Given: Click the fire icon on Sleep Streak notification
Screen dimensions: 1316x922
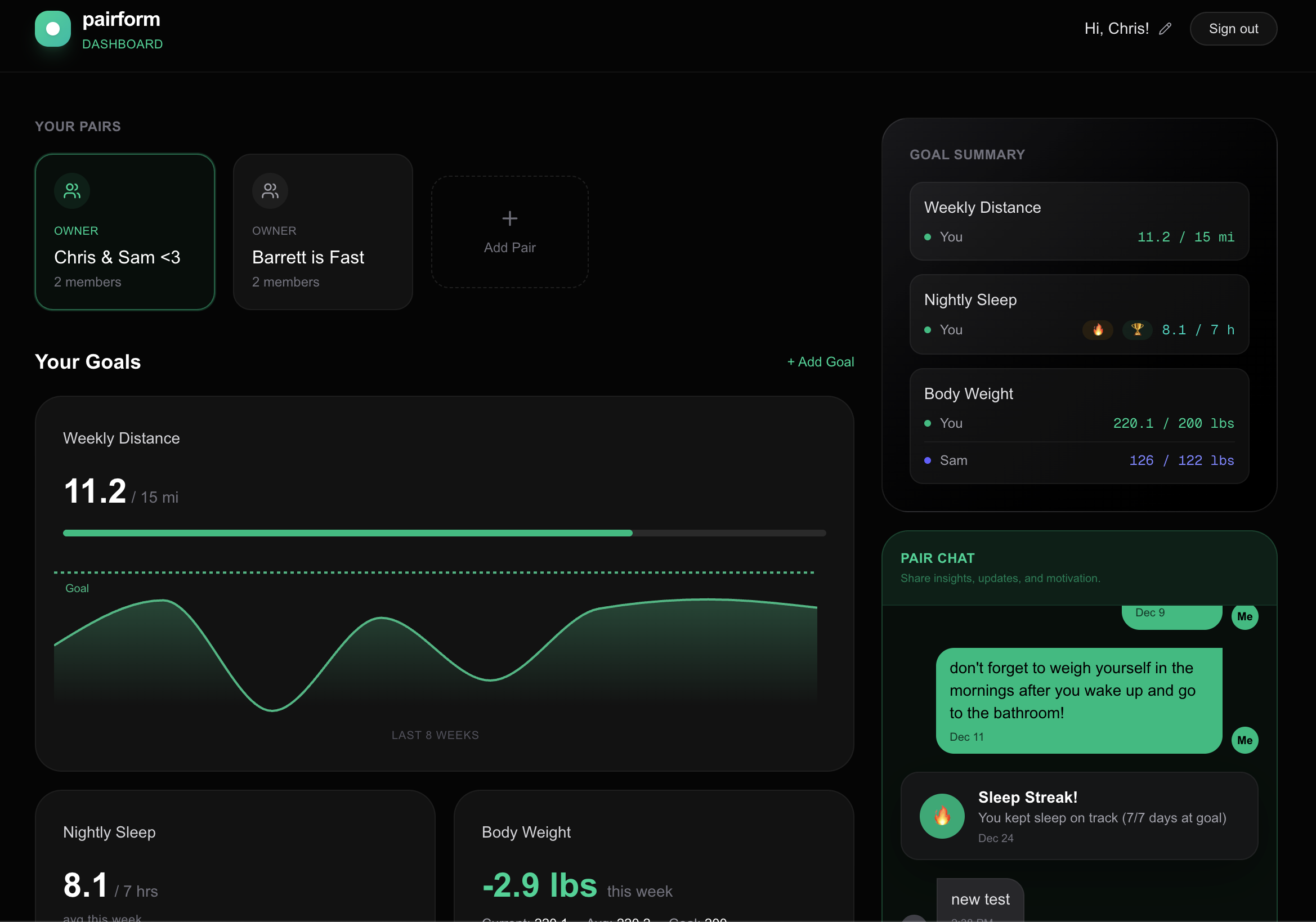Looking at the screenshot, I should coord(942,816).
